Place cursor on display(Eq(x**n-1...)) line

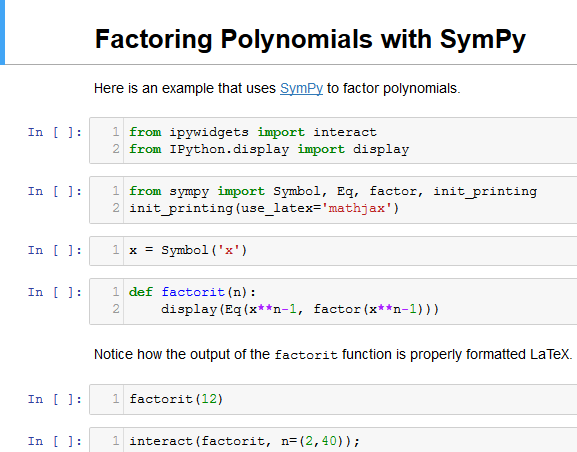300,309
